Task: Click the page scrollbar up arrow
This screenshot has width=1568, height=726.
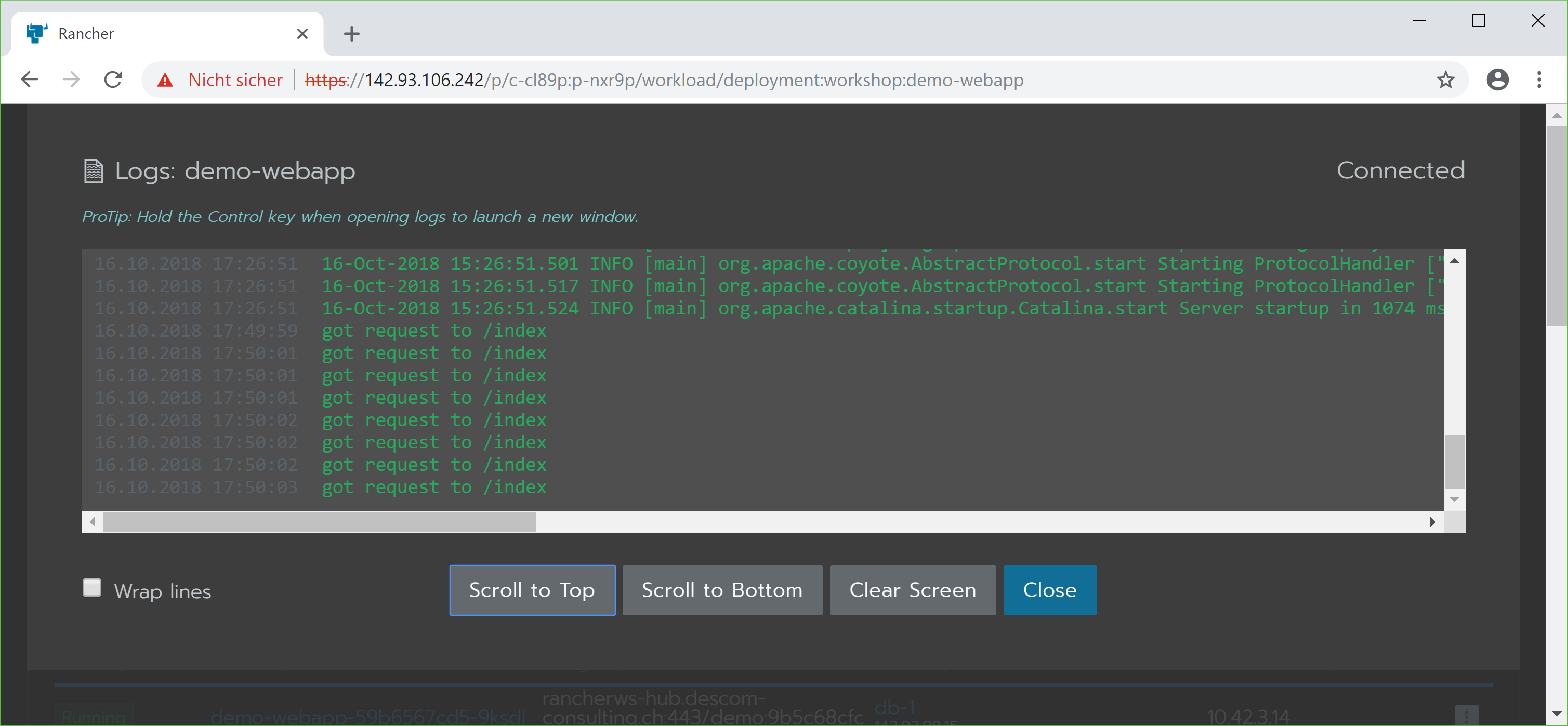Action: click(x=1557, y=115)
